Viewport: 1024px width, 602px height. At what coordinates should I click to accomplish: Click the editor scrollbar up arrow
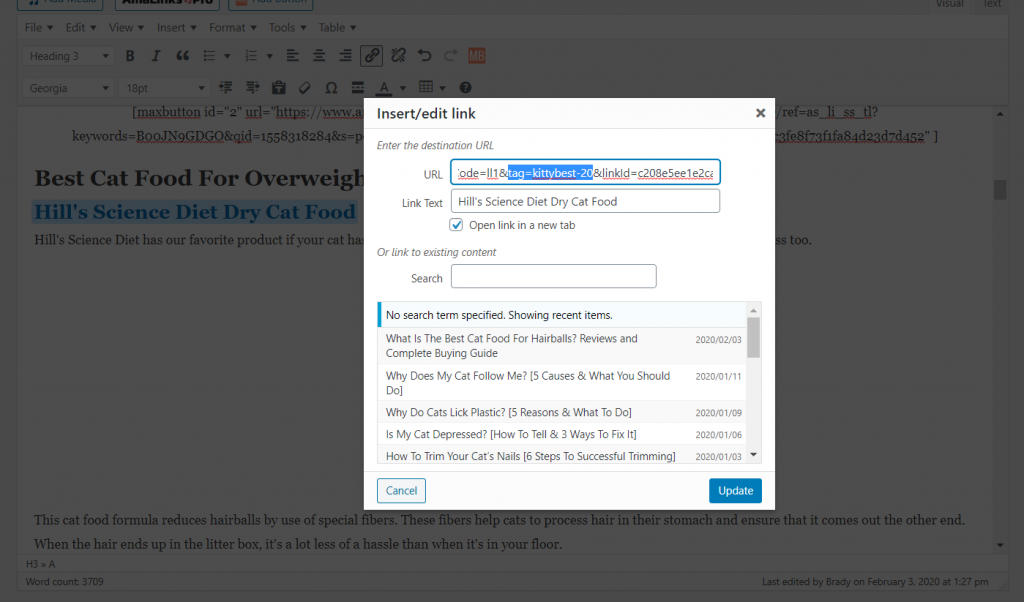pos(1000,114)
